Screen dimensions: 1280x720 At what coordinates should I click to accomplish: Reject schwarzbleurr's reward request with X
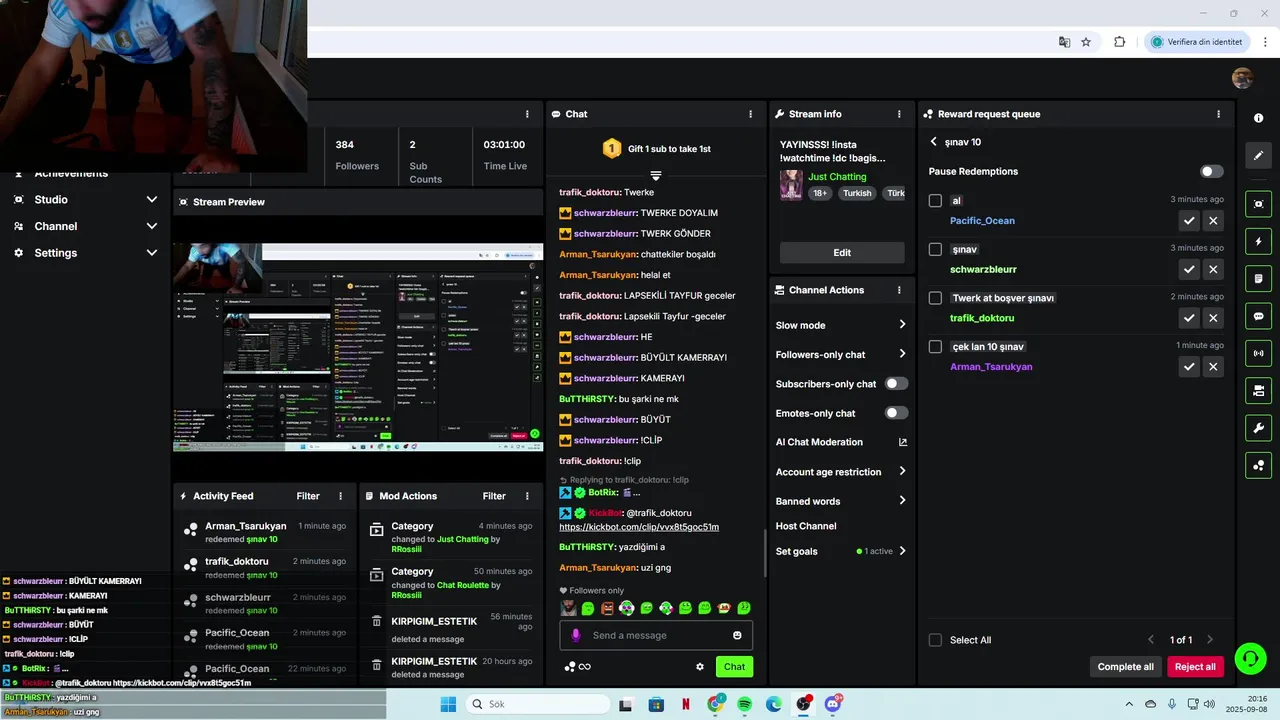(x=1213, y=269)
